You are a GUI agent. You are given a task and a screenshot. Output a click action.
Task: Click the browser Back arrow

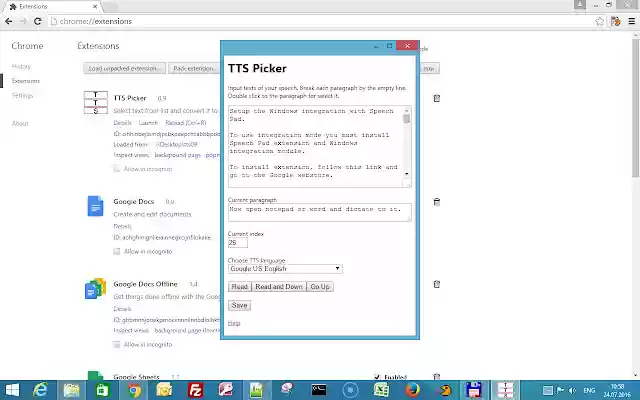pos(9,21)
